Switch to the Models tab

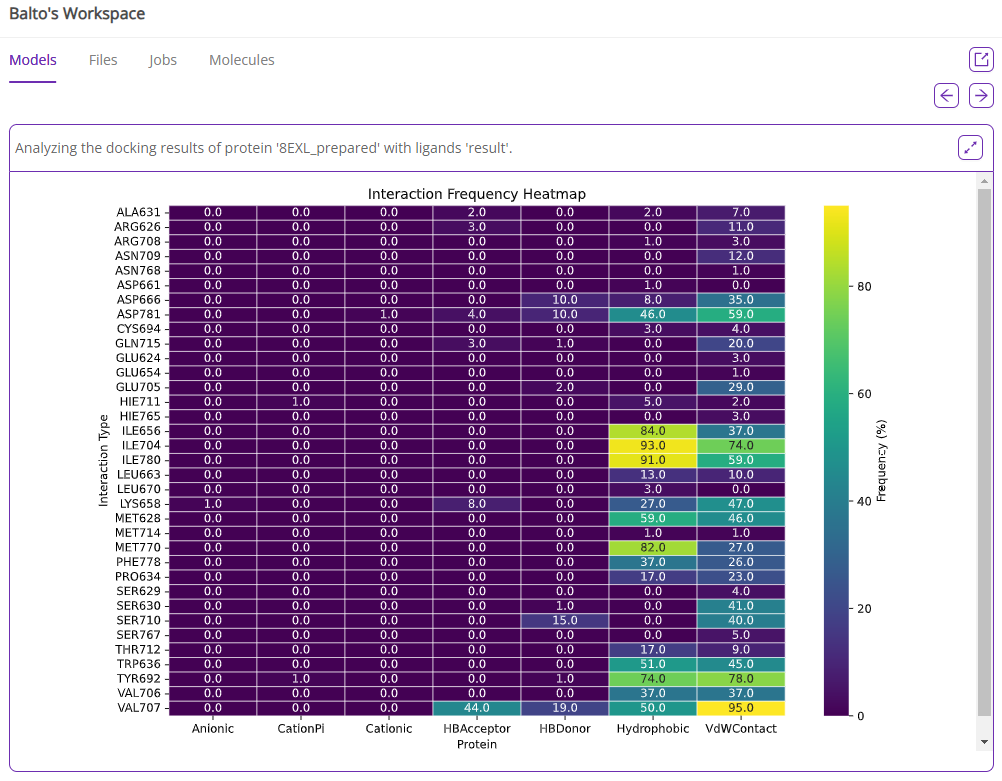(33, 60)
